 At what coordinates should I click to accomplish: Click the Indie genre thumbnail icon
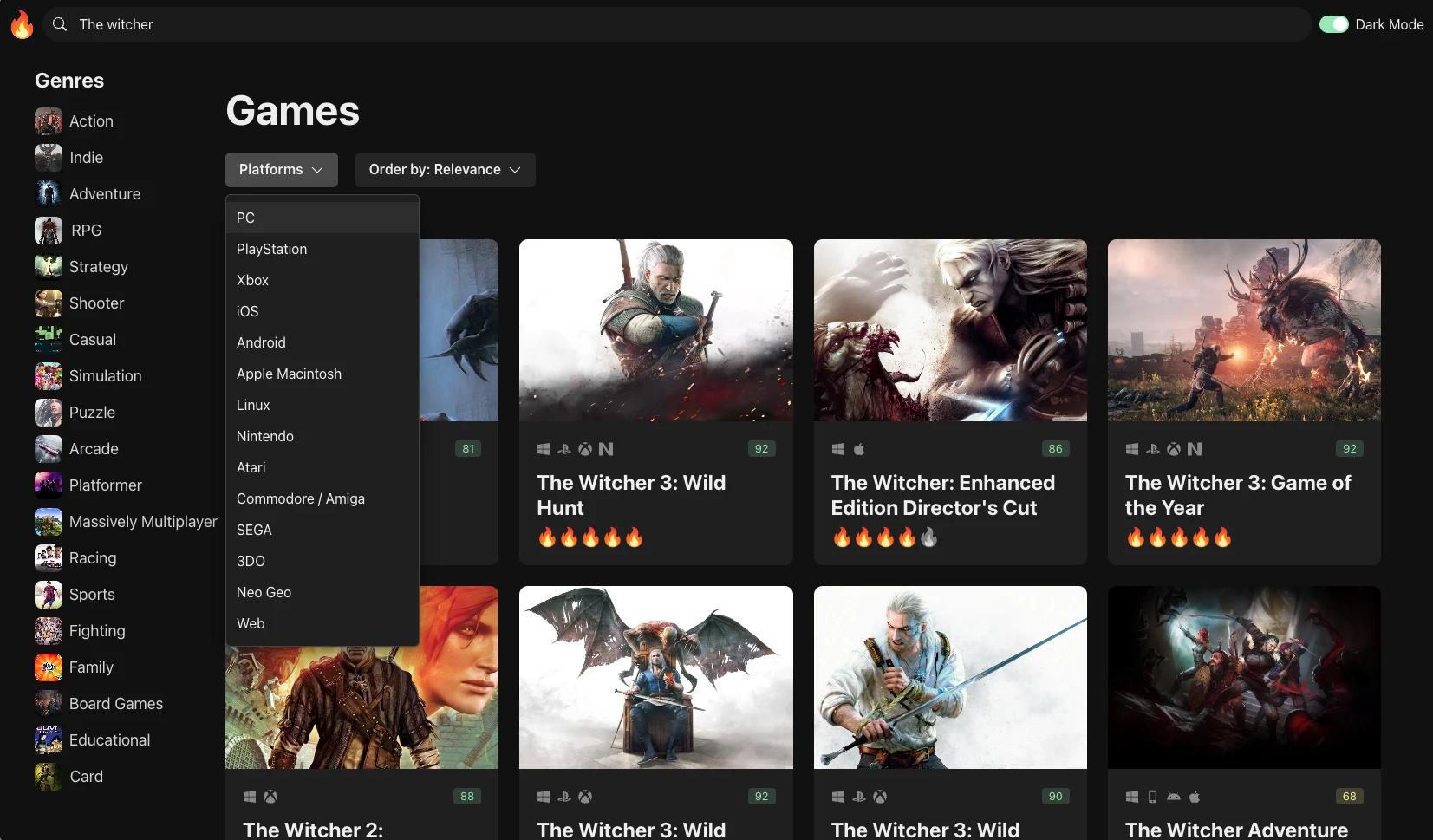coord(49,158)
